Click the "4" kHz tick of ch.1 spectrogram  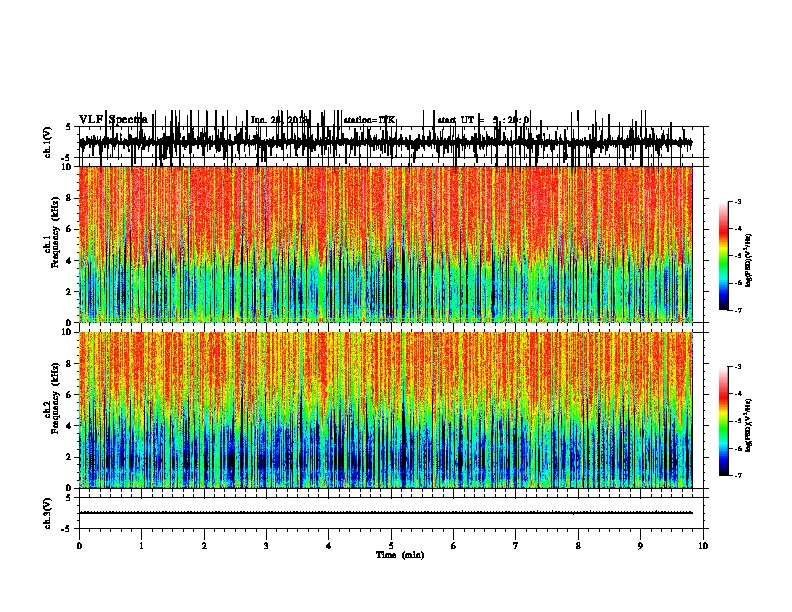tap(69, 261)
